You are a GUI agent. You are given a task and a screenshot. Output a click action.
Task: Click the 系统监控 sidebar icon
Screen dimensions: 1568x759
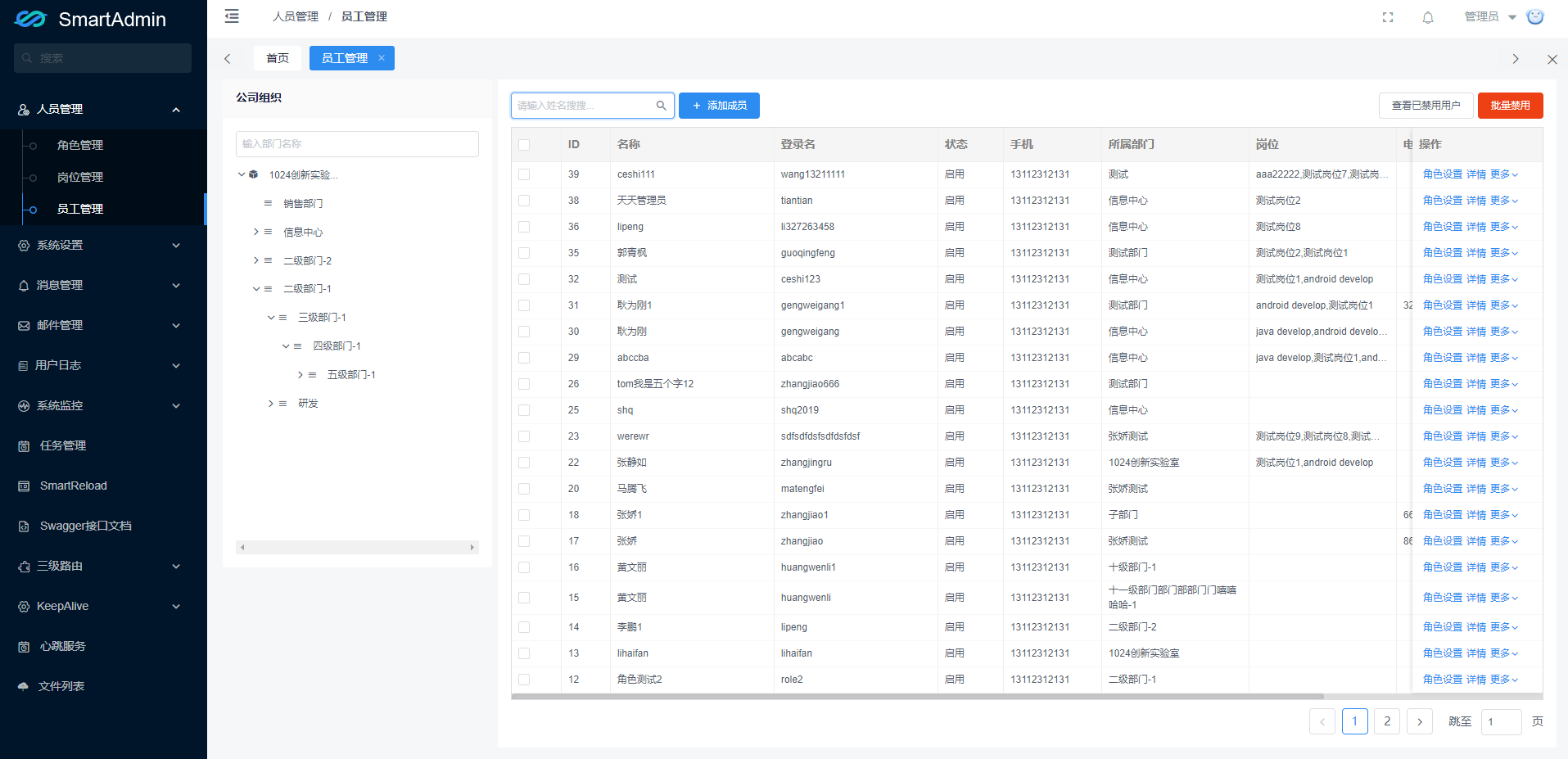click(x=23, y=405)
